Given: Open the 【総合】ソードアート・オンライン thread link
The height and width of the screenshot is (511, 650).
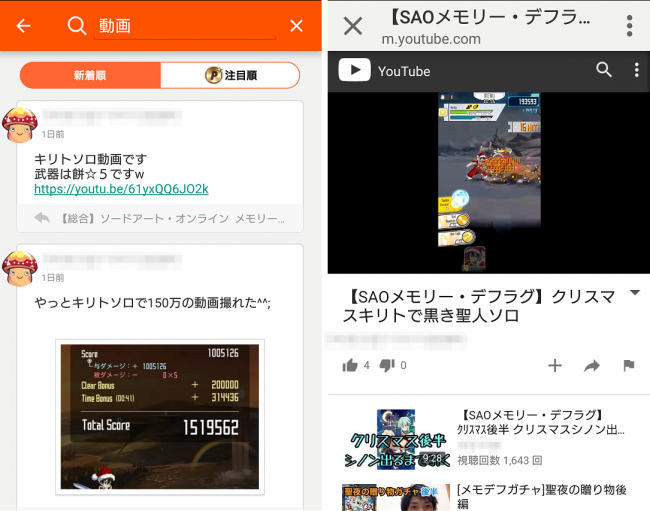Looking at the screenshot, I should (x=173, y=218).
